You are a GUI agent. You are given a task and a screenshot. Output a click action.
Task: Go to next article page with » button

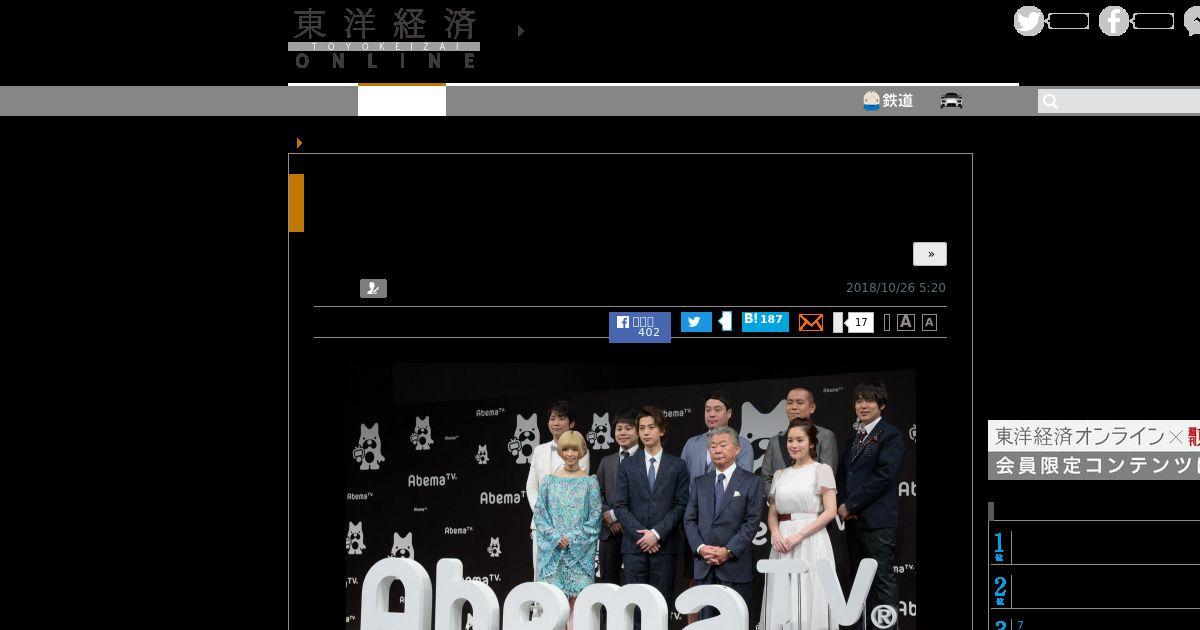coord(930,254)
